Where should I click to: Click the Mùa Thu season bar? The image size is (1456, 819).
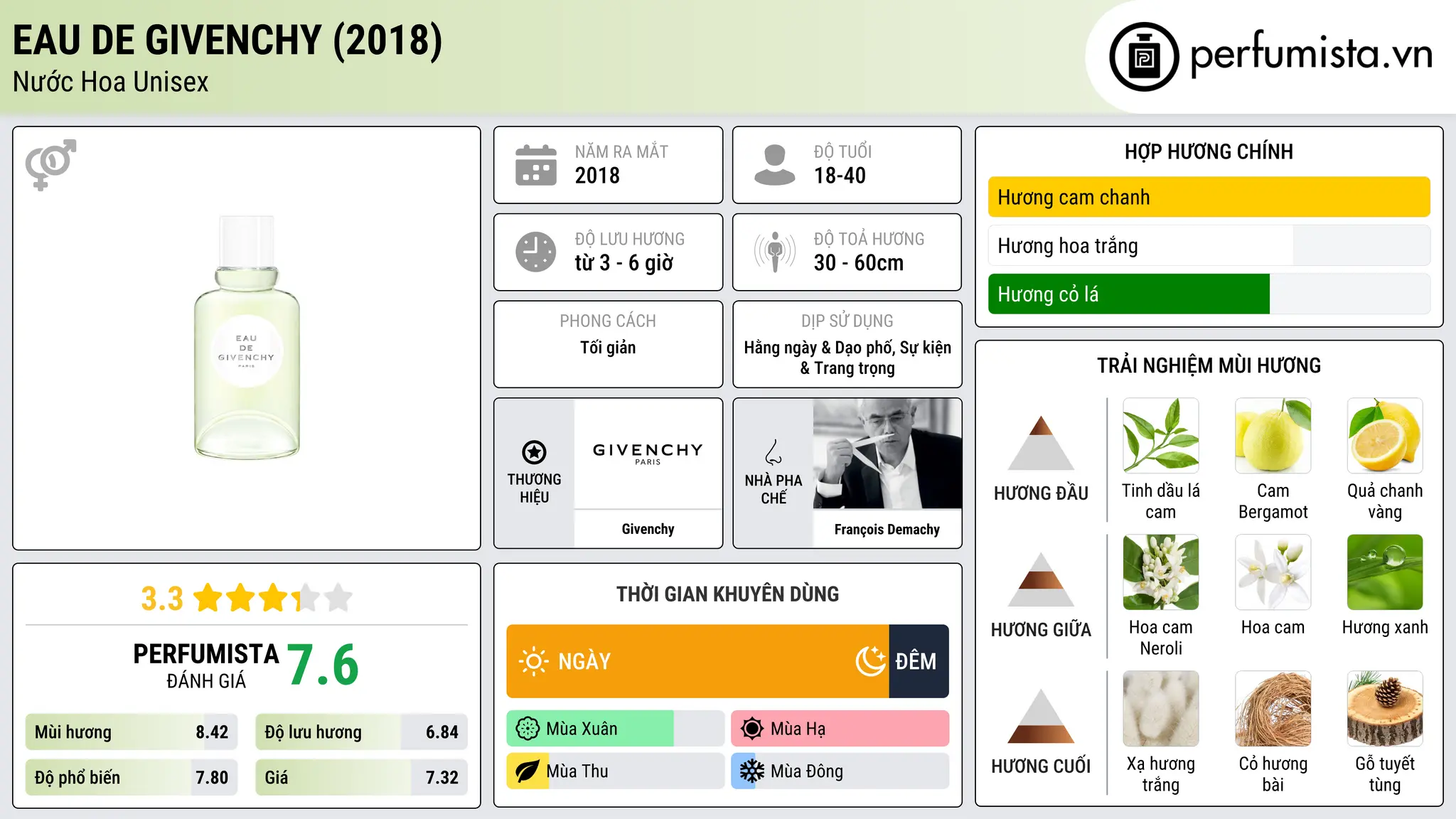616,771
